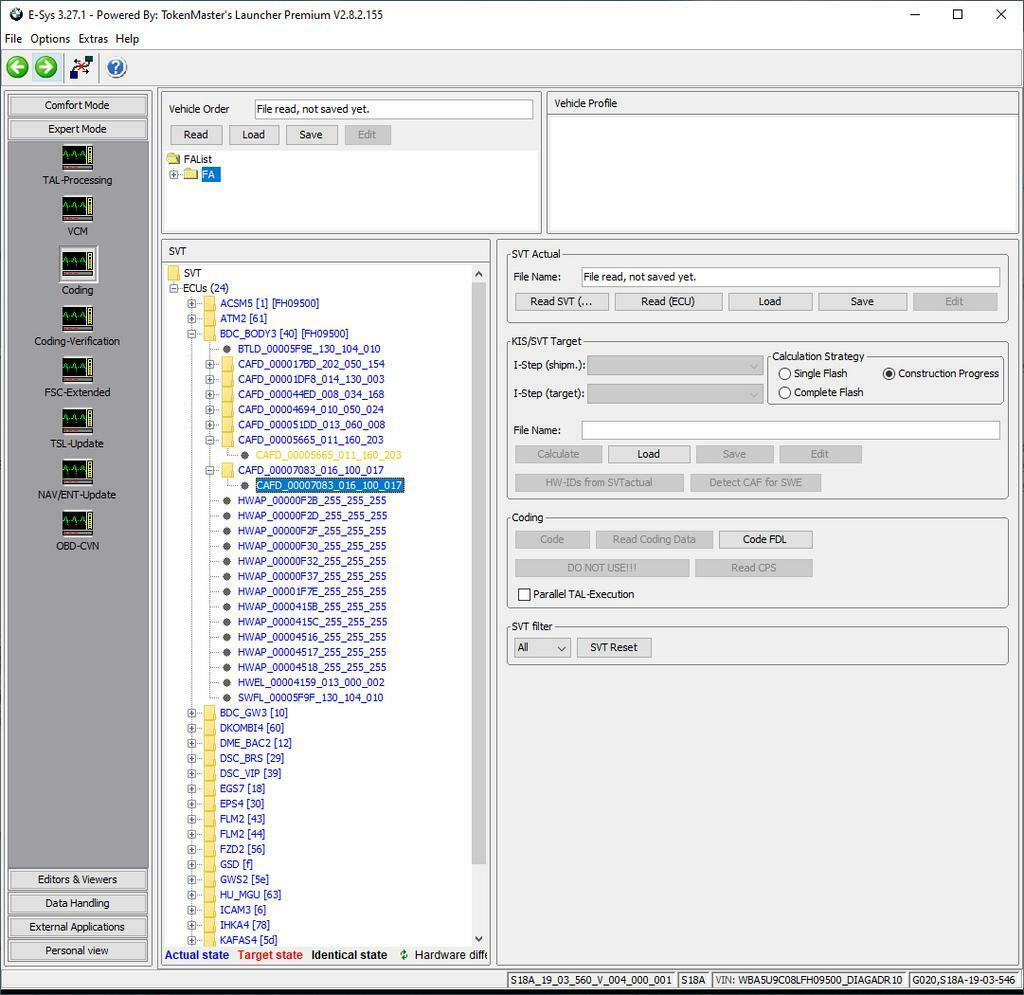Open the NAV/ENT-Update module icon

[77, 471]
